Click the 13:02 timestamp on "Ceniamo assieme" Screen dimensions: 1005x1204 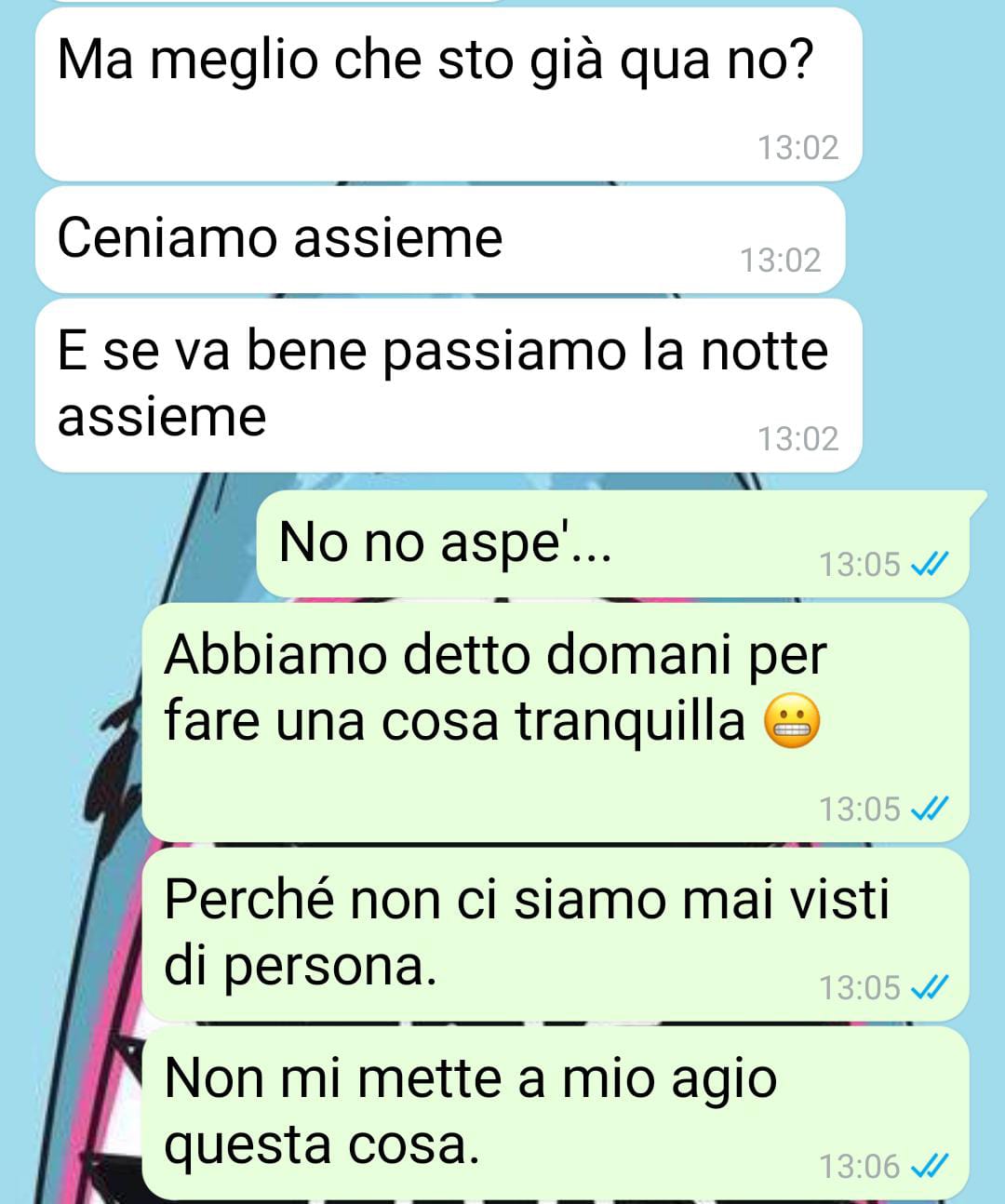(x=780, y=261)
